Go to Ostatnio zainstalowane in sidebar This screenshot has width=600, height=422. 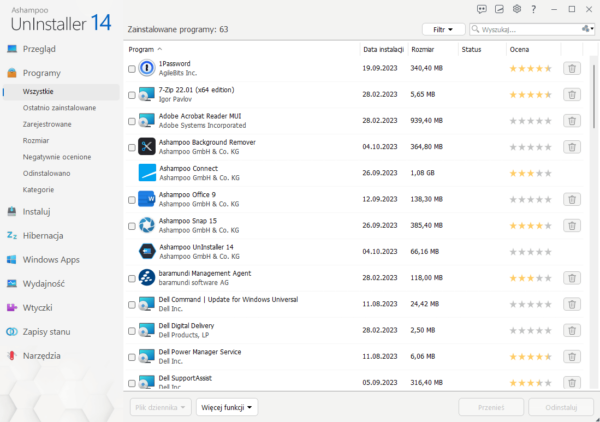[59, 108]
